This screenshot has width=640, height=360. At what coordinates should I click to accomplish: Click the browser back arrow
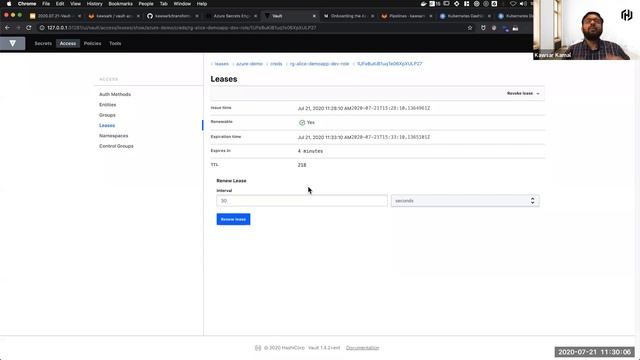[7, 28]
